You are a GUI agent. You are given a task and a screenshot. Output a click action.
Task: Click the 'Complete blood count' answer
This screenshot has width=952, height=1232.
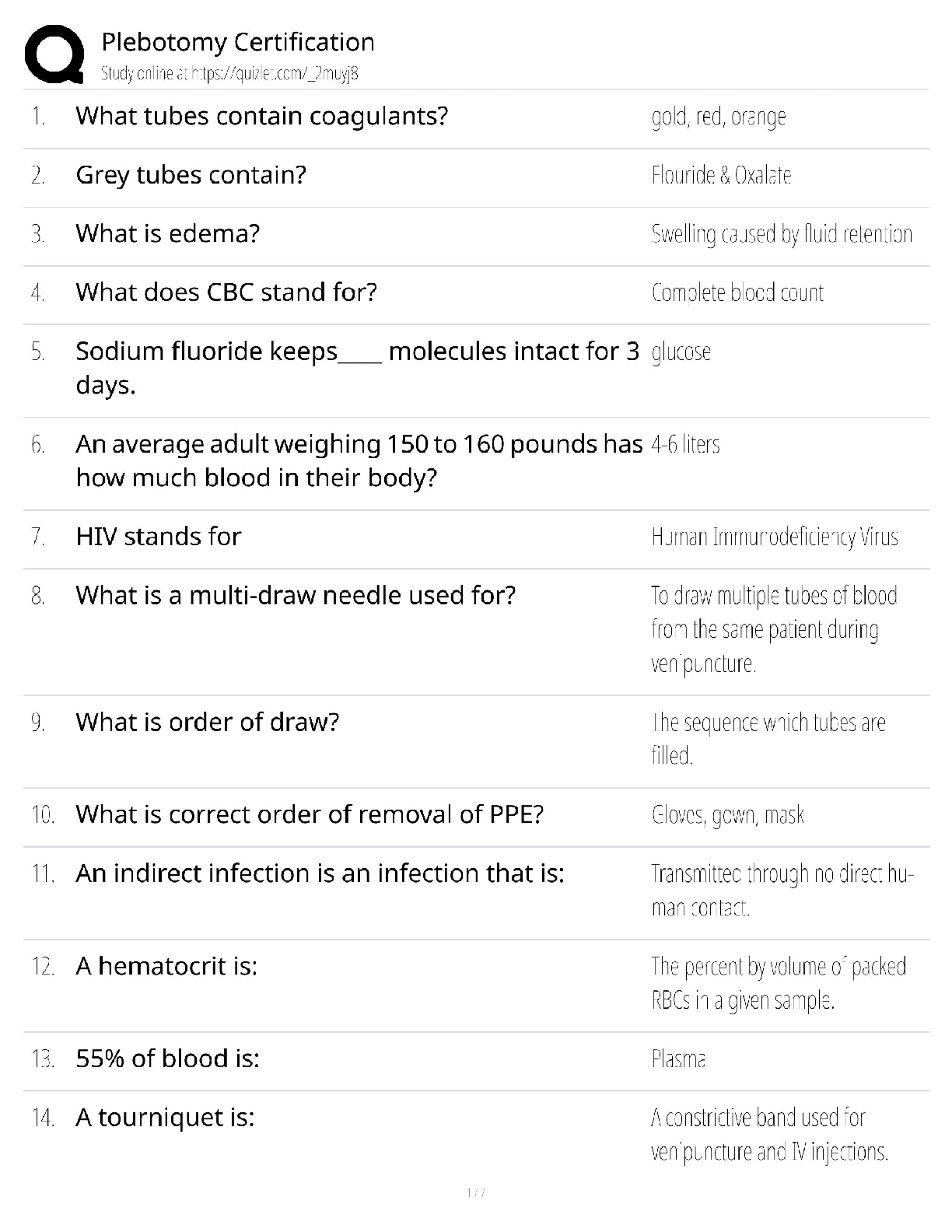737,293
